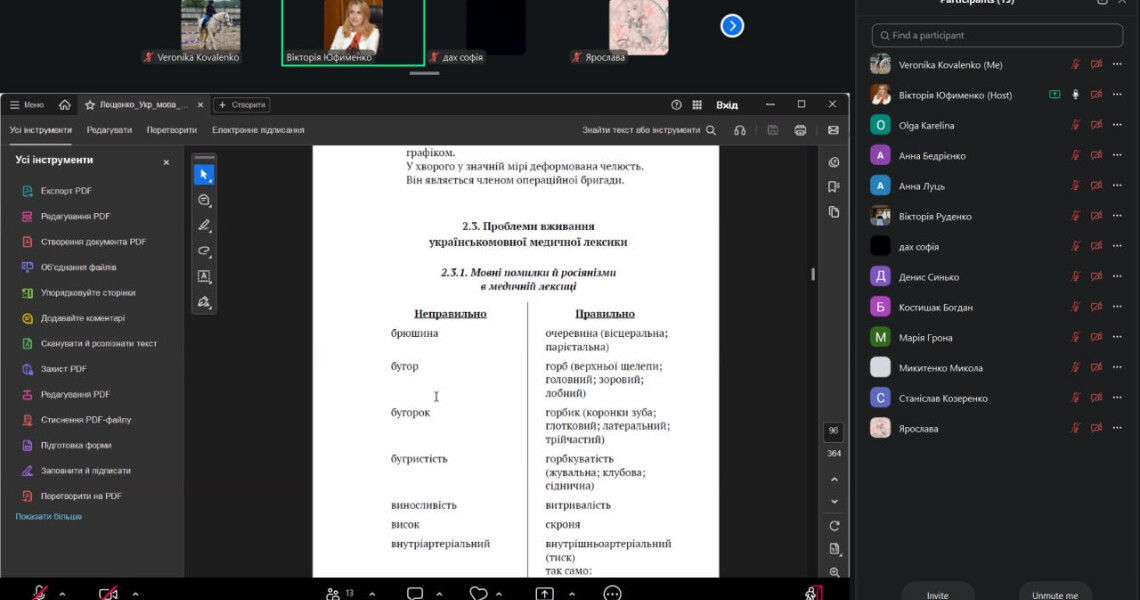Viewport: 1140px width, 600px height.
Task: Select the freehand draw lasso tool
Action: 204,251
